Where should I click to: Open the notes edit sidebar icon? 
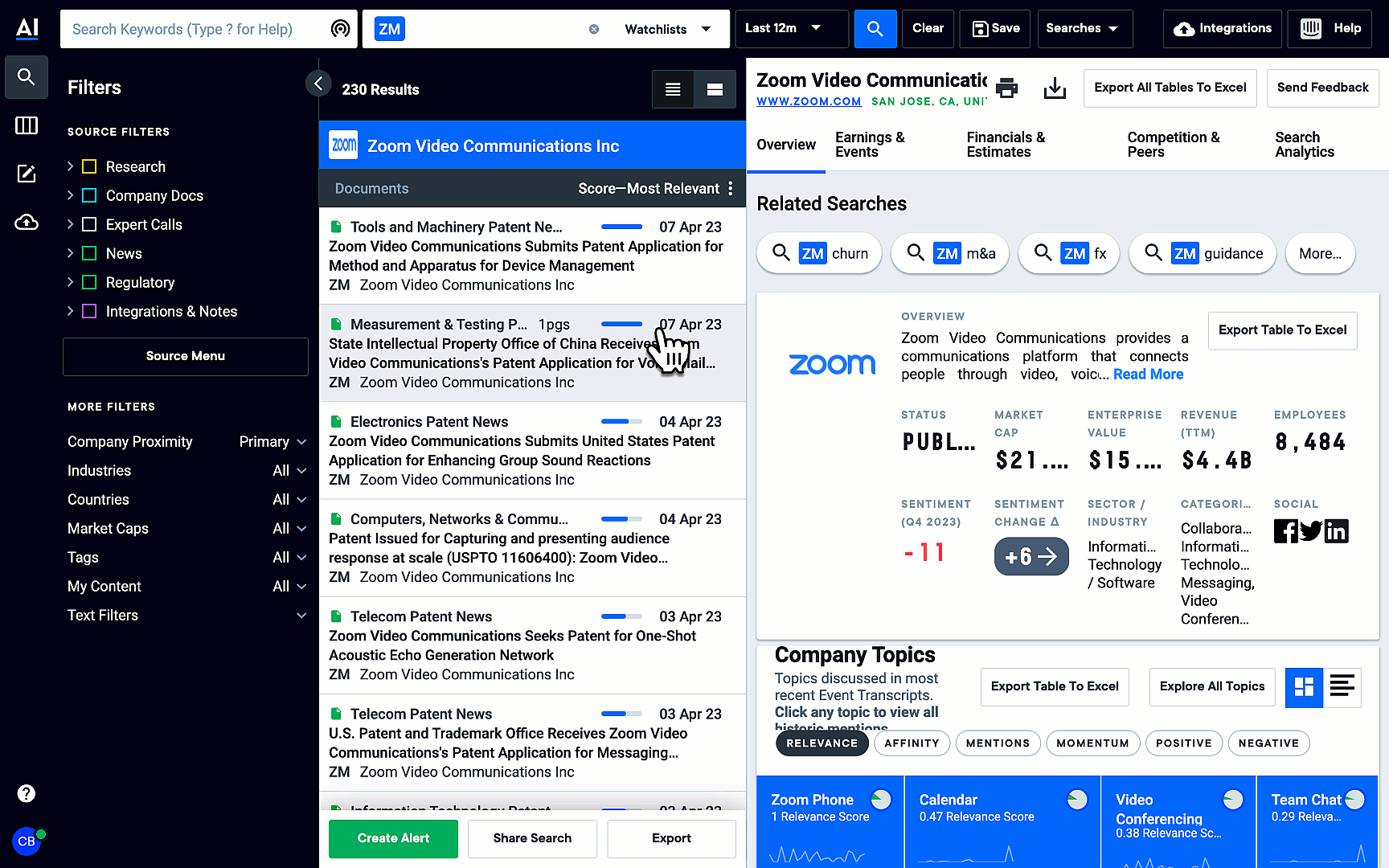27,174
